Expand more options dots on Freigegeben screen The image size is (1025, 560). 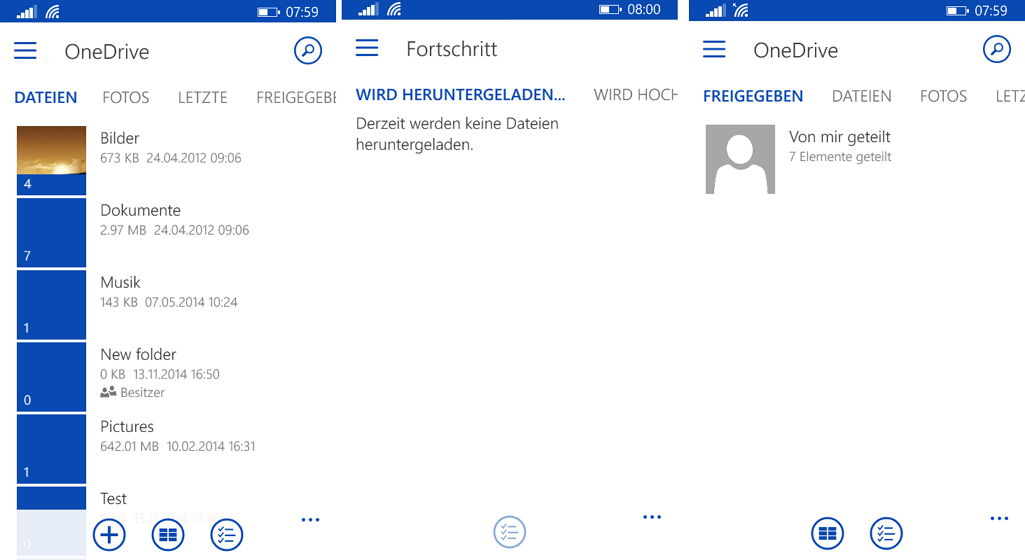(999, 518)
